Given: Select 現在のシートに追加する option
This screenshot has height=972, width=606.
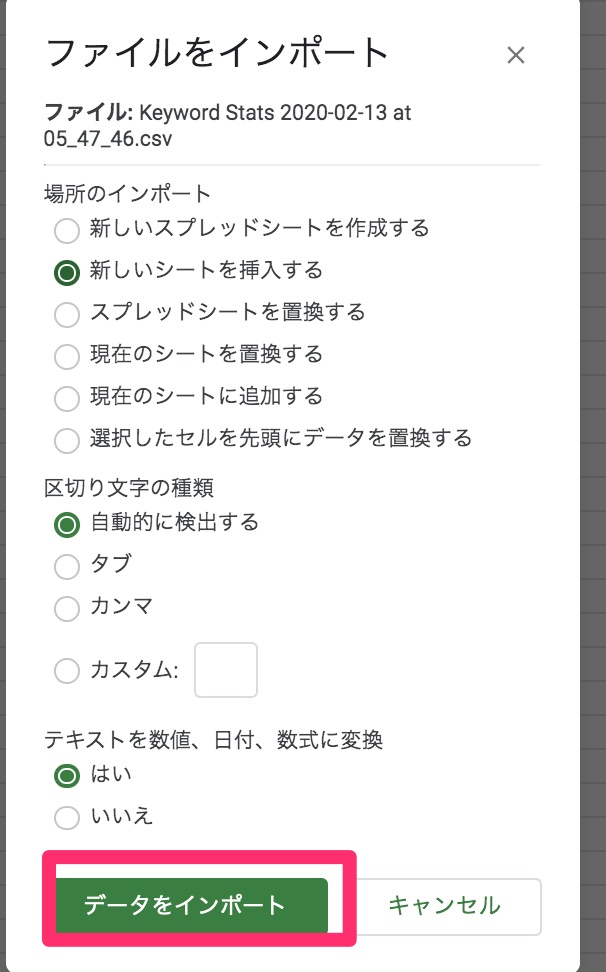Looking at the screenshot, I should point(67,398).
